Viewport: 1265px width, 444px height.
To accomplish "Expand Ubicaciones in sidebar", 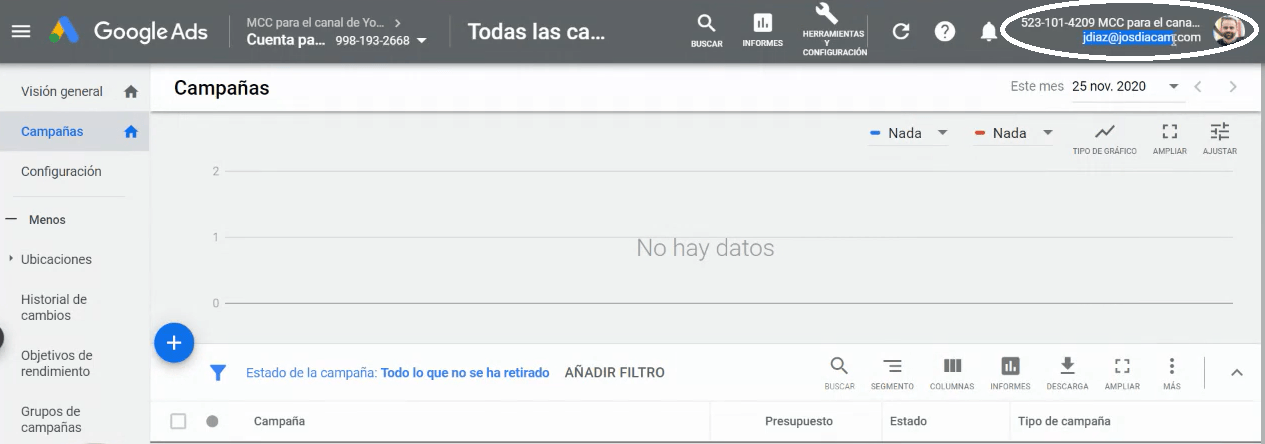I will coord(11,259).
